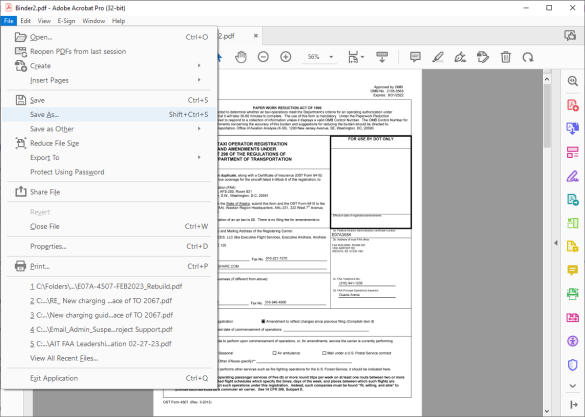The width and height of the screenshot is (585, 417).
Task: Open the E-Sign menu
Action: pos(66,21)
